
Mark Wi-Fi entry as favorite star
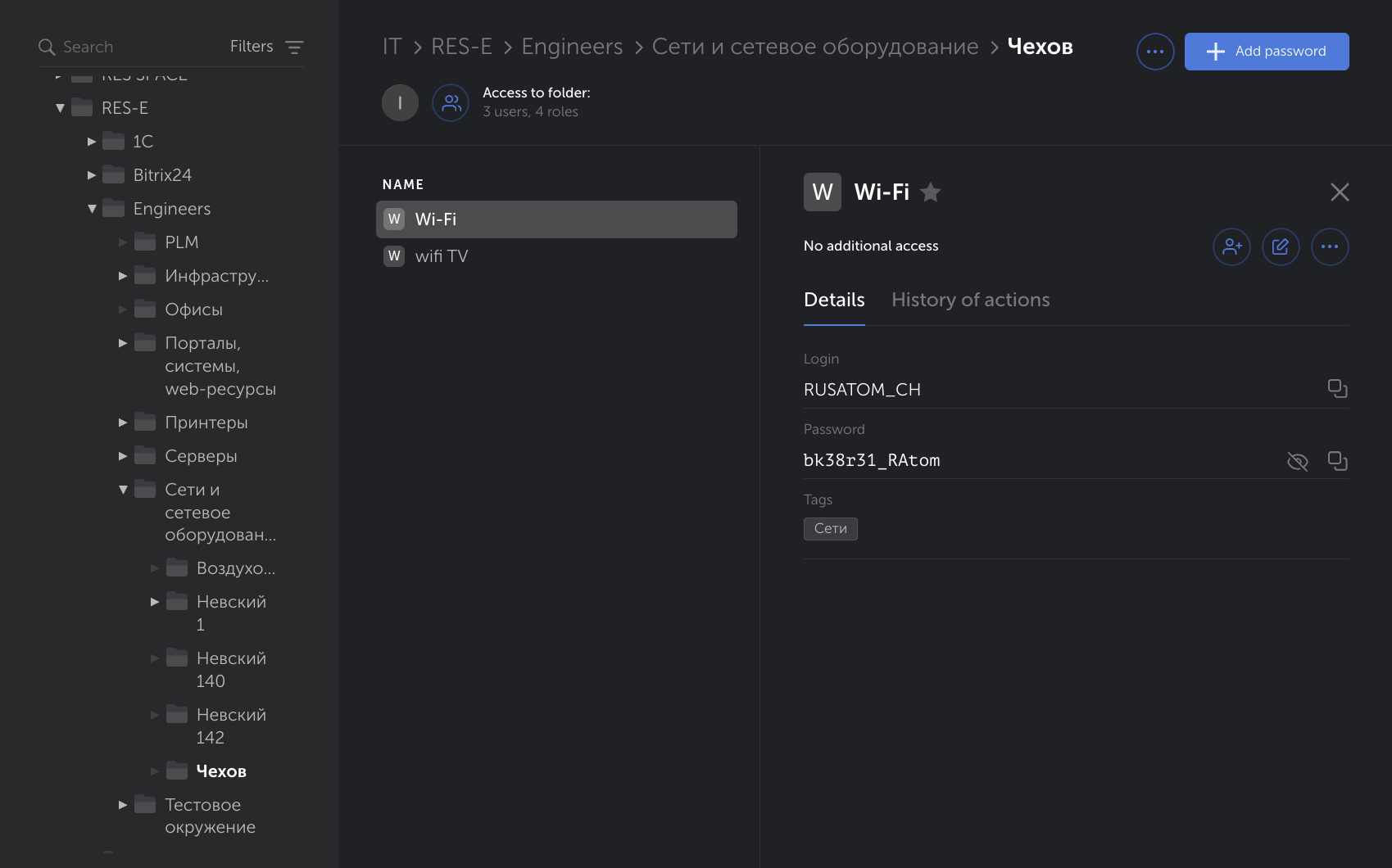point(930,192)
